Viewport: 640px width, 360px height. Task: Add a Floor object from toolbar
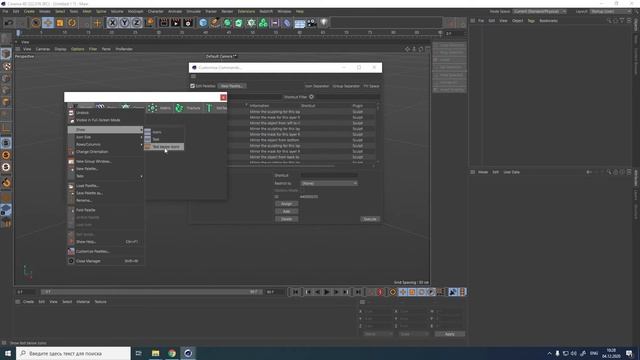tap(300, 23)
